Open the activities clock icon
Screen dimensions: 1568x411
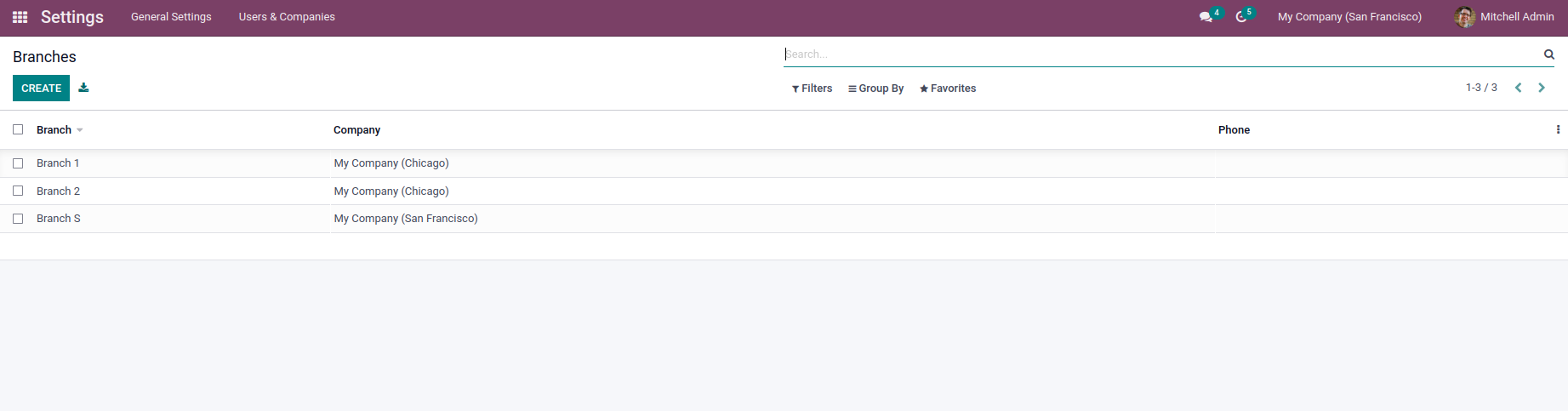[x=1241, y=17]
